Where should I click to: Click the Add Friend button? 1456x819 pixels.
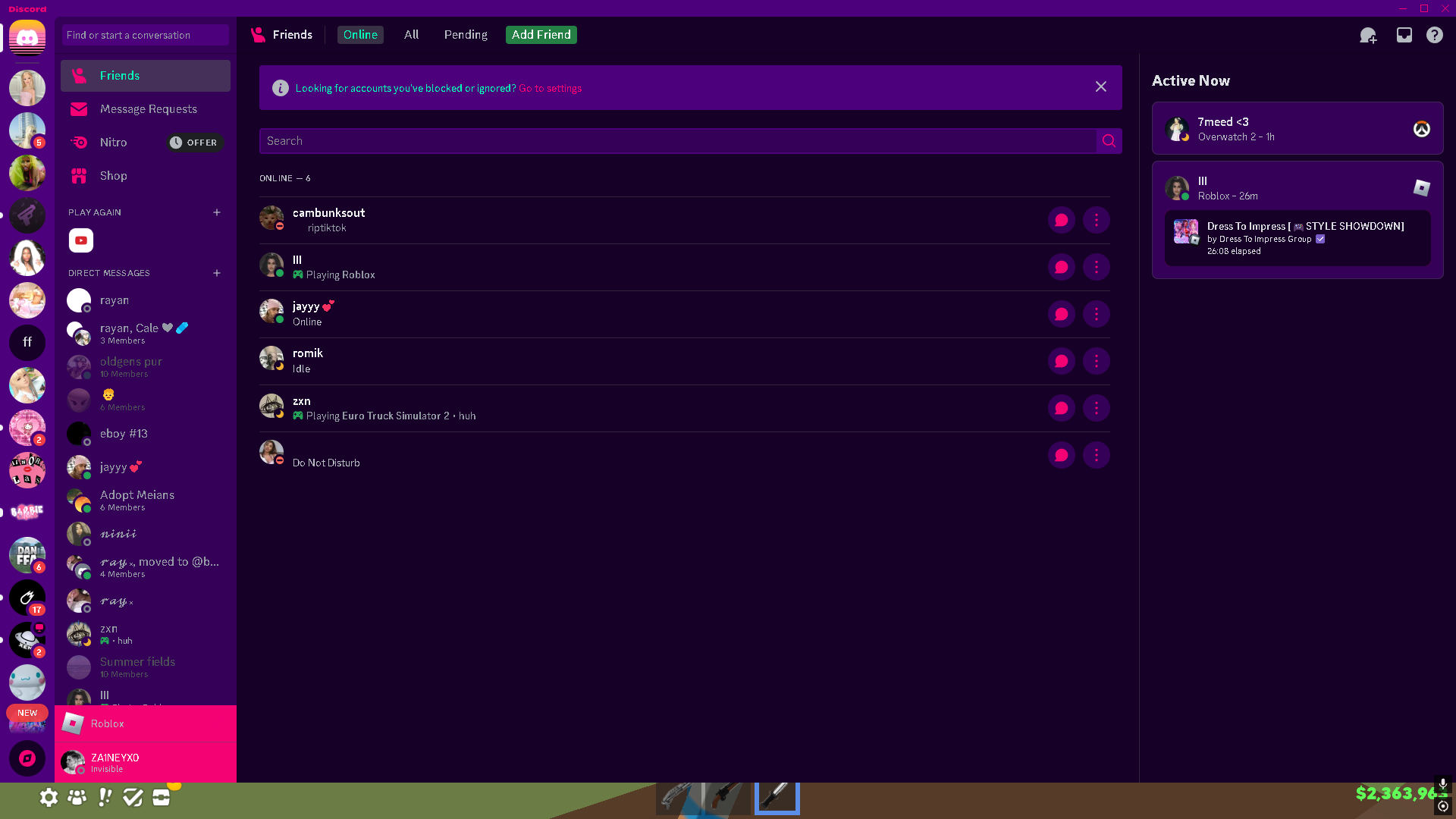[x=541, y=35]
